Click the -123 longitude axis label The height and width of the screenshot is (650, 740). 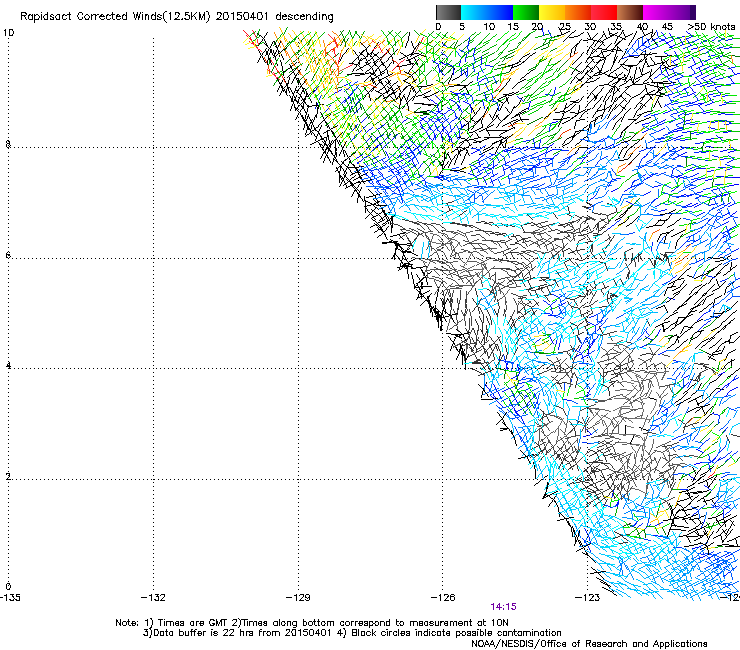(587, 598)
